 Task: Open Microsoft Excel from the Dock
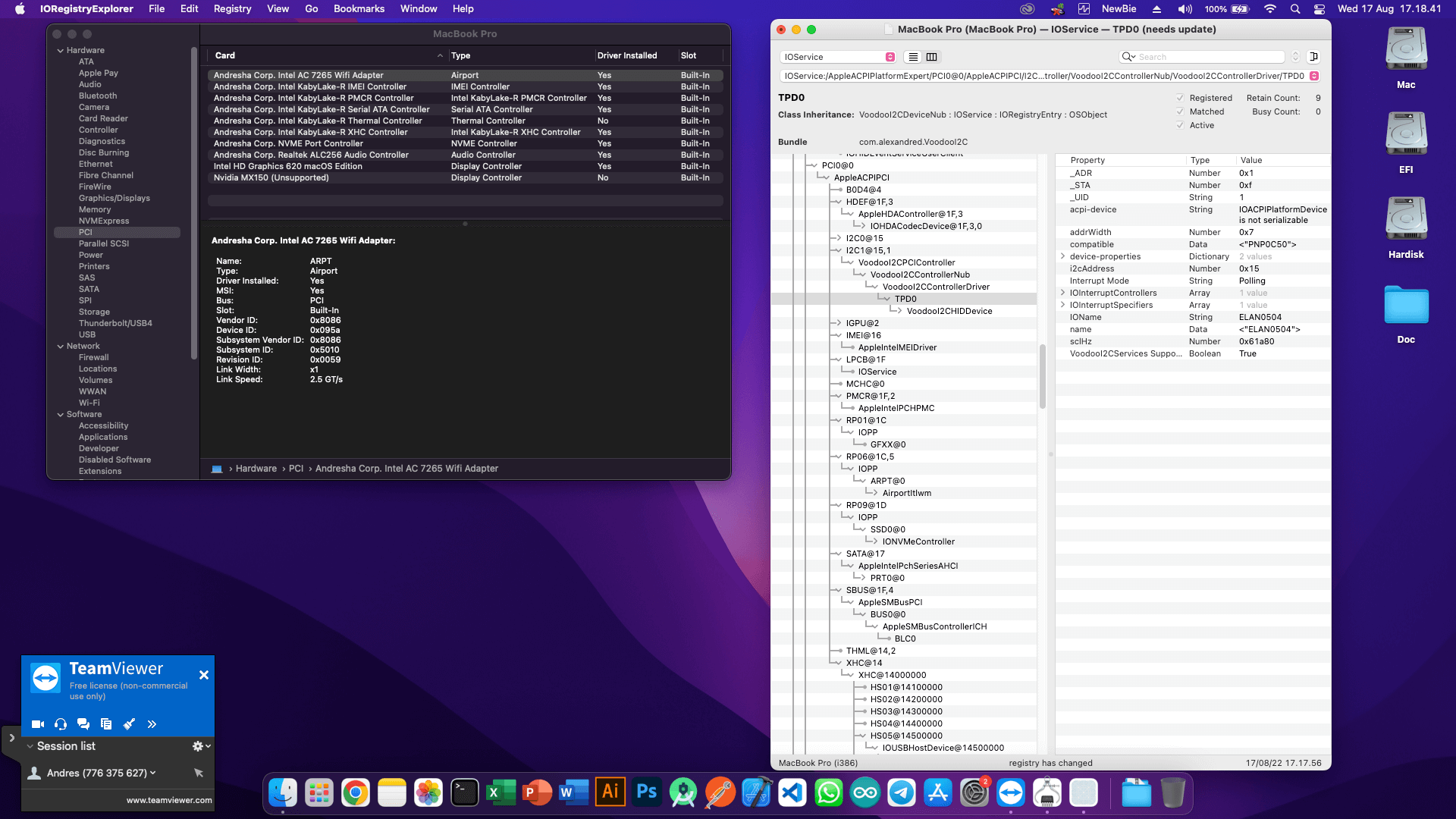501,793
